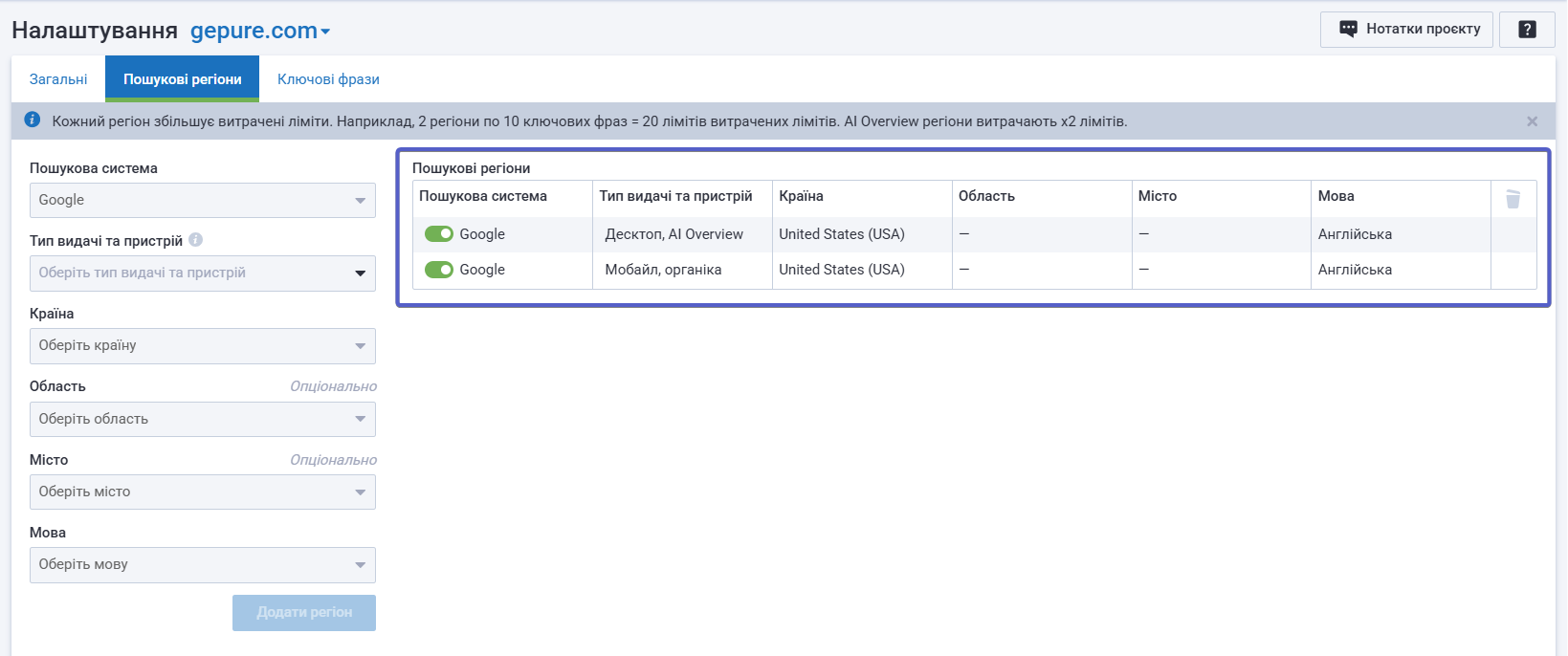Open the Оберіть місто dropdown
Image resolution: width=1568 pixels, height=656 pixels.
pyautogui.click(x=202, y=492)
